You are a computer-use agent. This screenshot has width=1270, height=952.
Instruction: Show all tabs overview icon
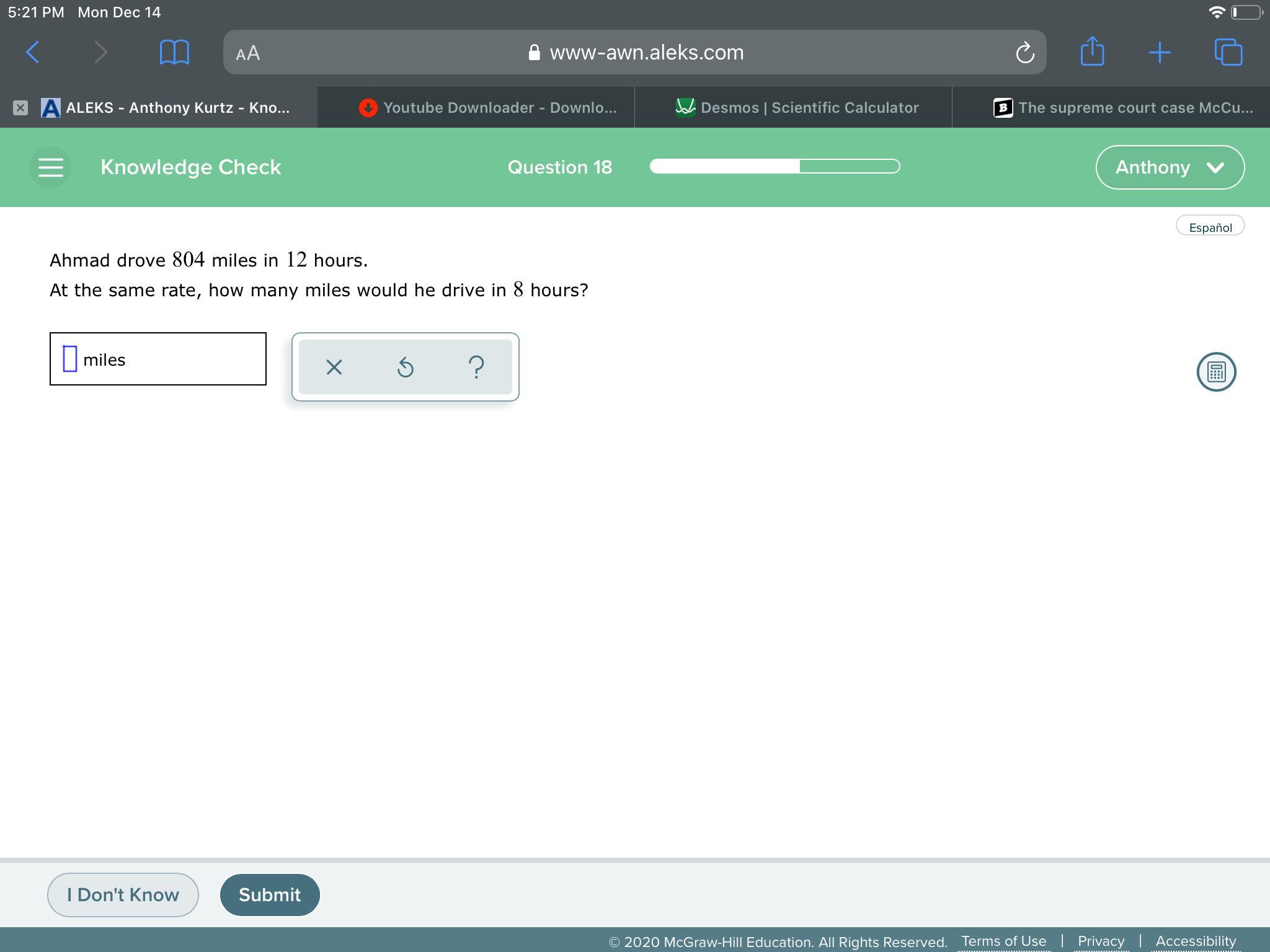click(x=1228, y=53)
